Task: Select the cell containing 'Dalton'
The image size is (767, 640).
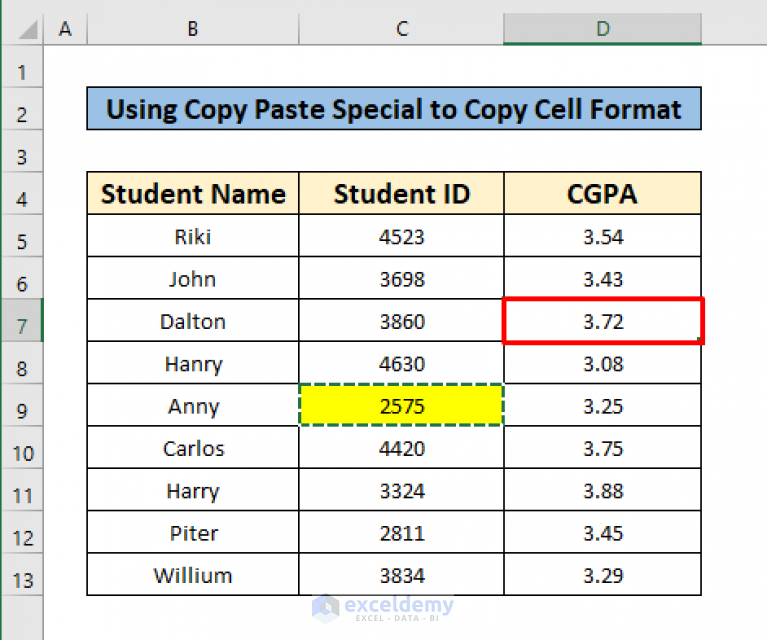Action: pos(193,320)
